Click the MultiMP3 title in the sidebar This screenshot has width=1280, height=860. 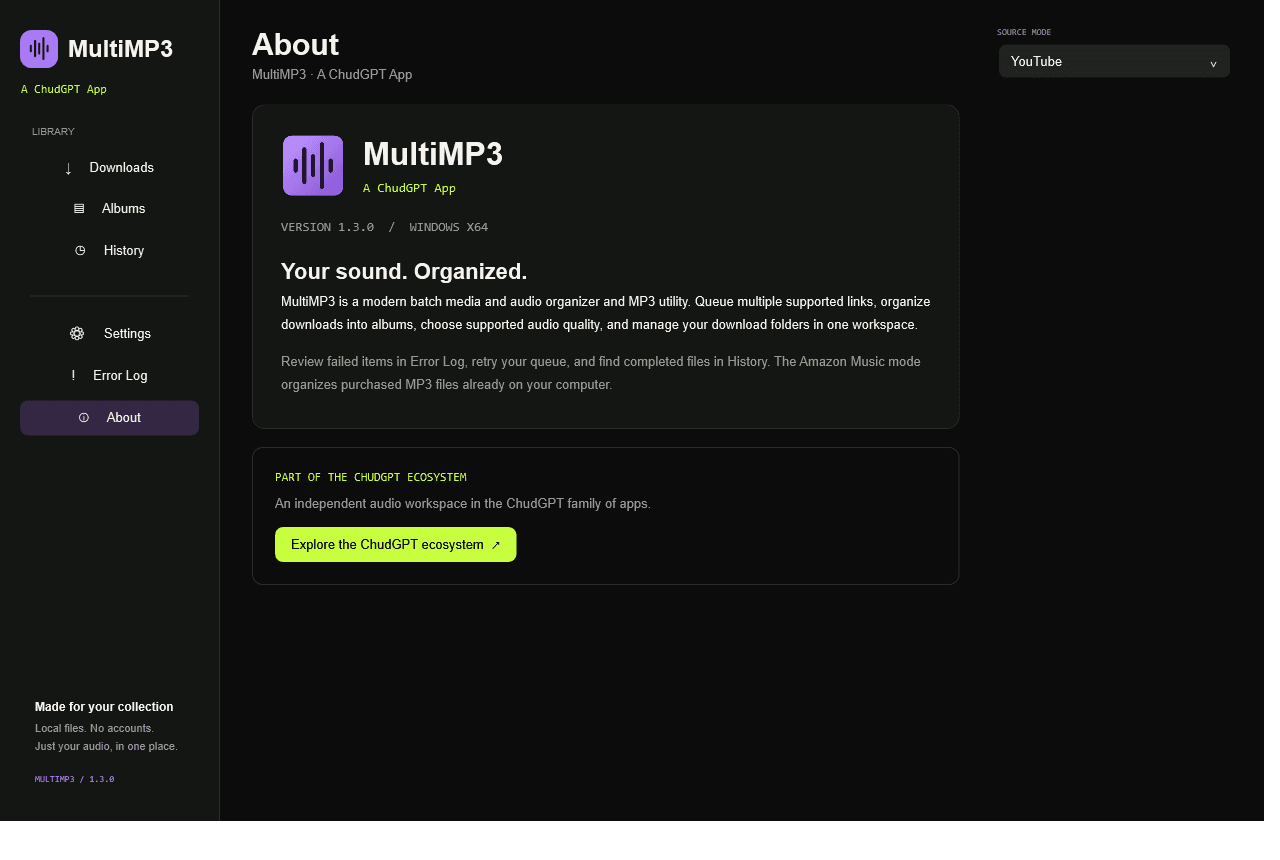point(121,49)
